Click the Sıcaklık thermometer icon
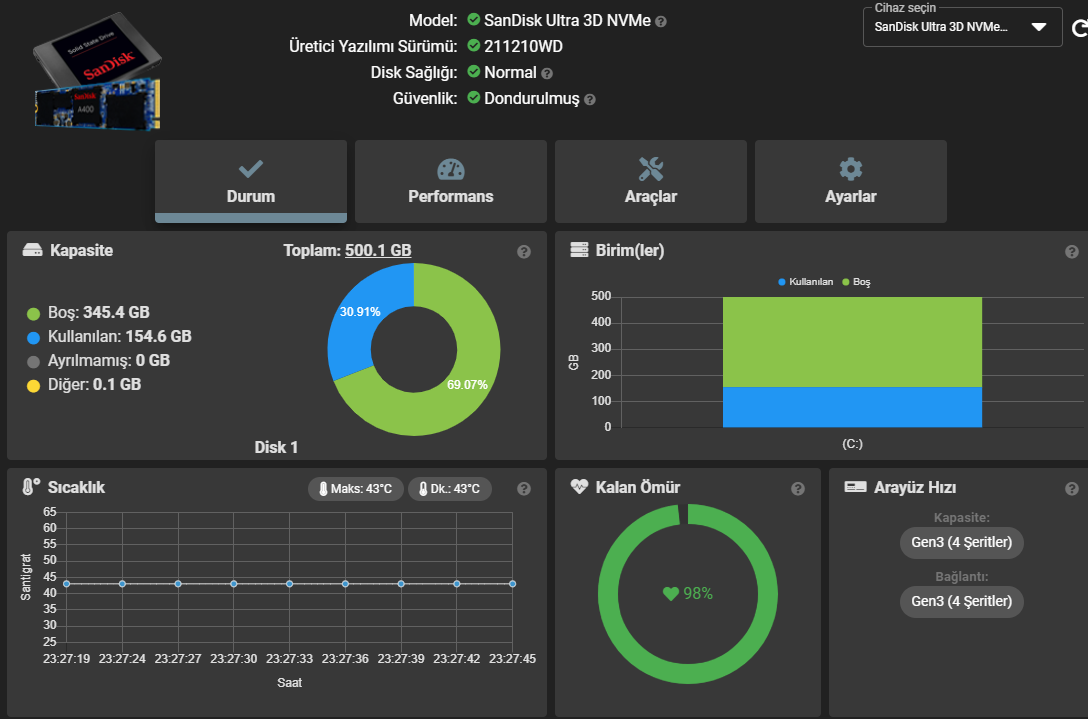This screenshot has height=719, width=1088. pyautogui.click(x=31, y=487)
